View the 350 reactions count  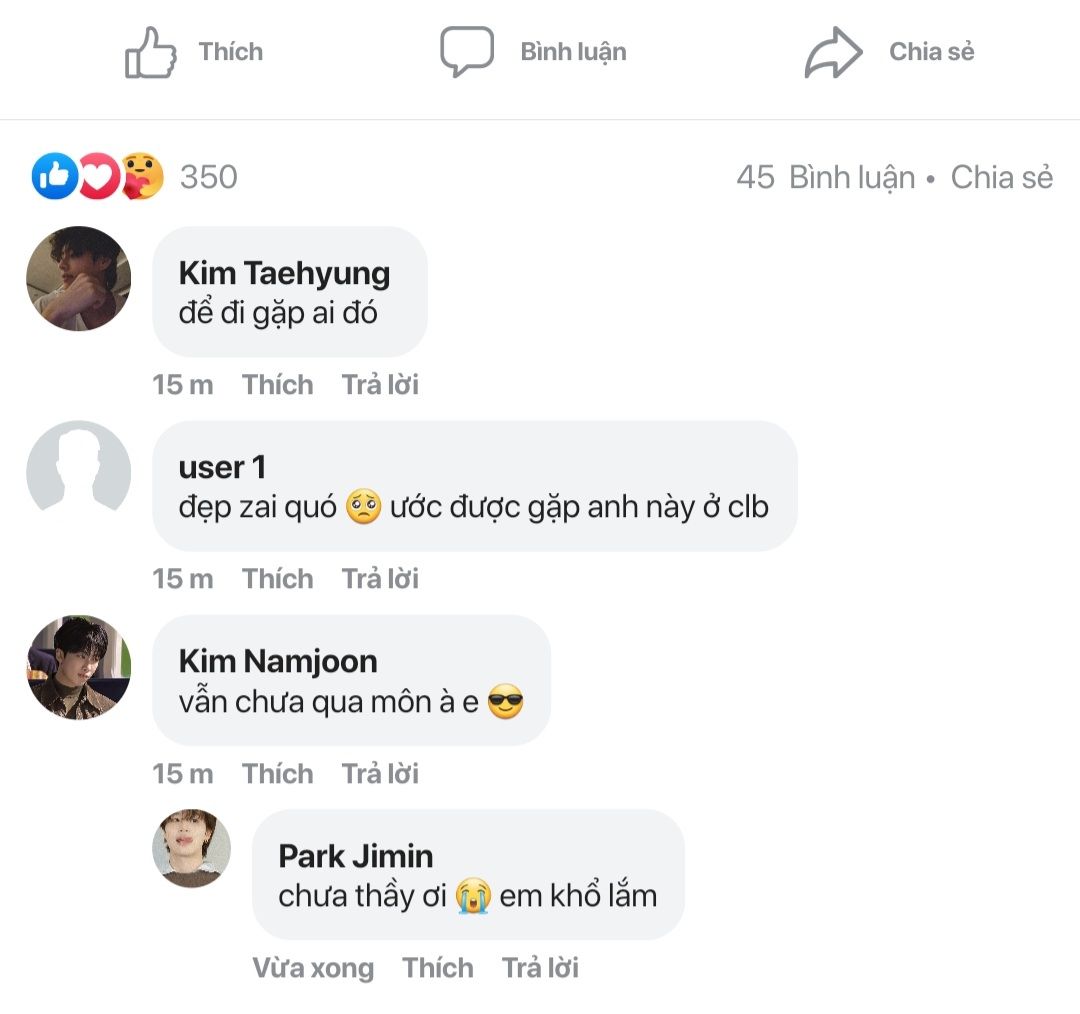pyautogui.click(x=208, y=177)
